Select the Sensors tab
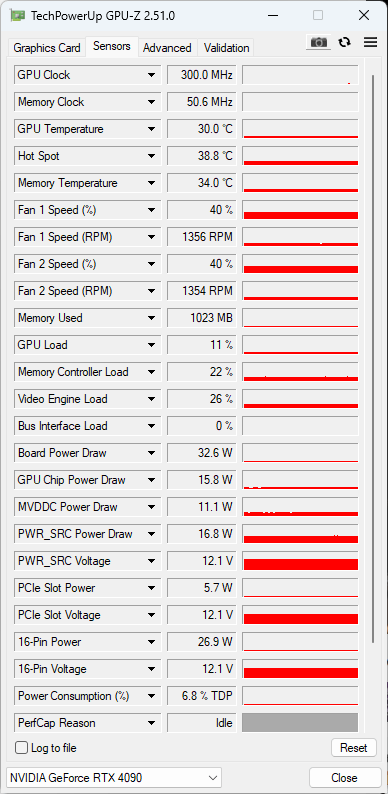The height and width of the screenshot is (794, 388). coord(112,46)
